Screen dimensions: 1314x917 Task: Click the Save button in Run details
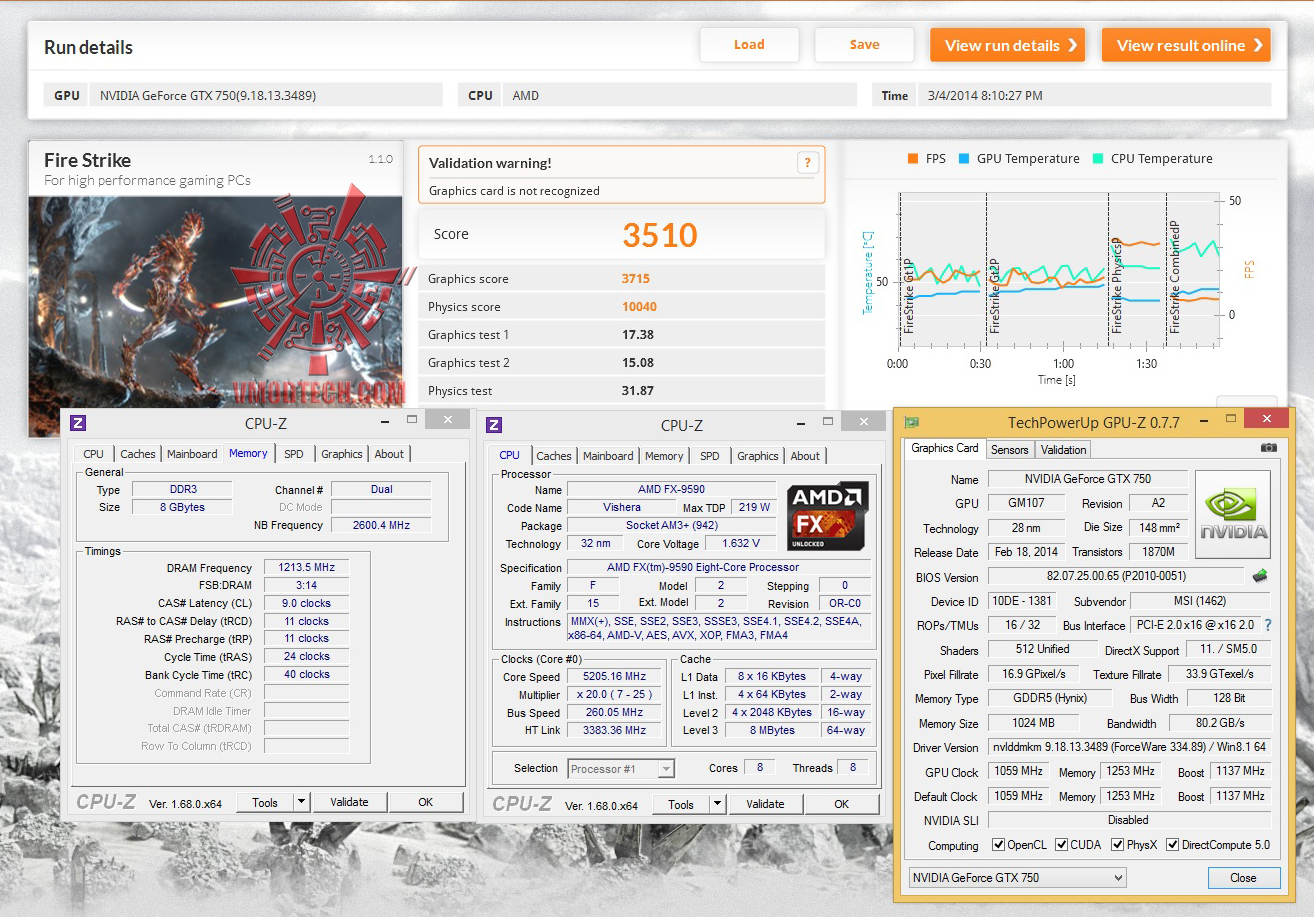[x=864, y=45]
